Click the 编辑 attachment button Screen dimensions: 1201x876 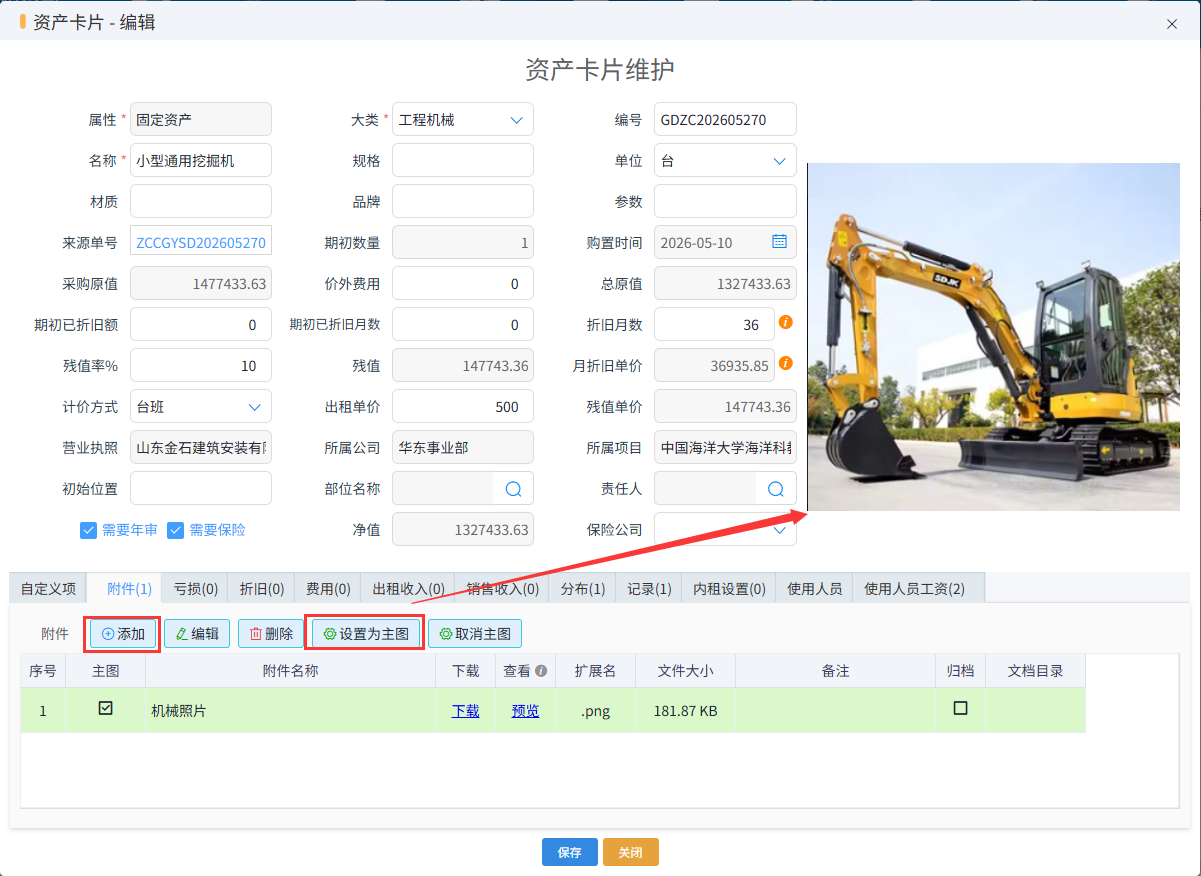tap(197, 634)
